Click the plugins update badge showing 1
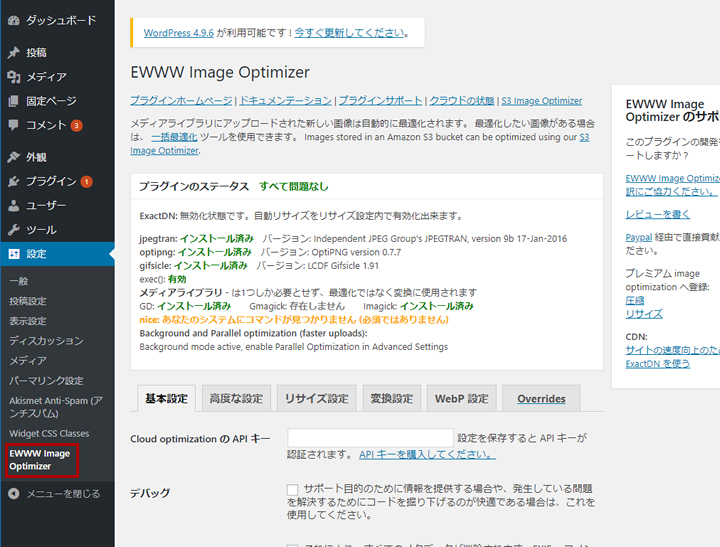720x547 pixels. click(x=86, y=182)
